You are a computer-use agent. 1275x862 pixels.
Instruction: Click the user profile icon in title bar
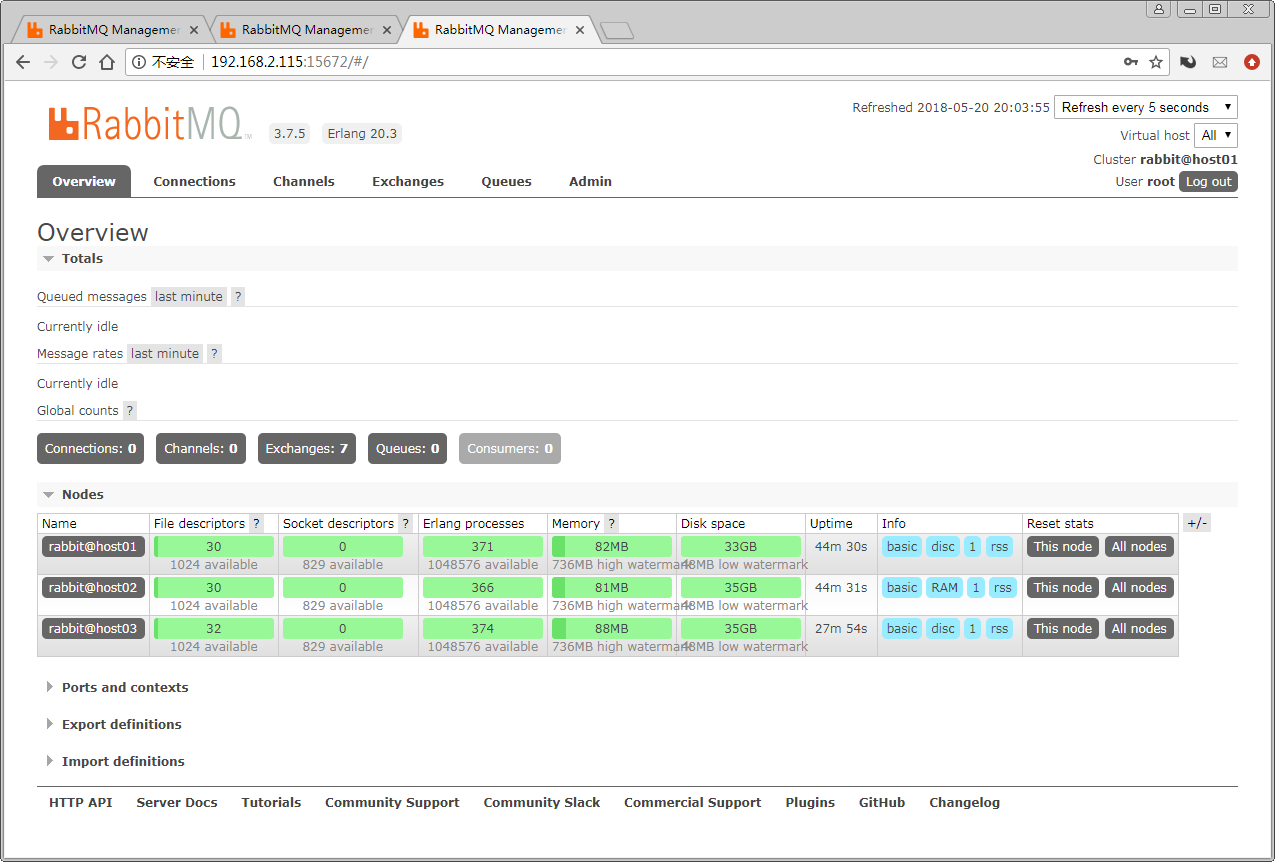pyautogui.click(x=1158, y=9)
